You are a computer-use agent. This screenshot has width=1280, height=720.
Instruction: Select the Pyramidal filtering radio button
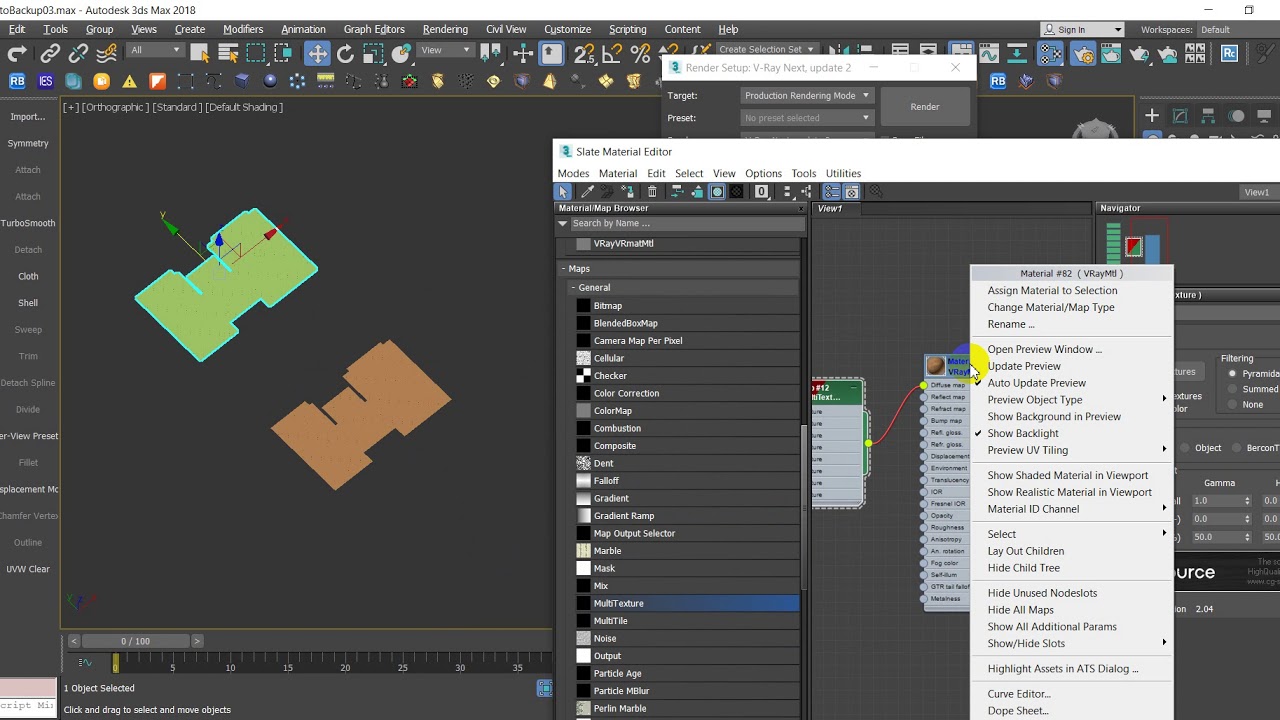1233,374
